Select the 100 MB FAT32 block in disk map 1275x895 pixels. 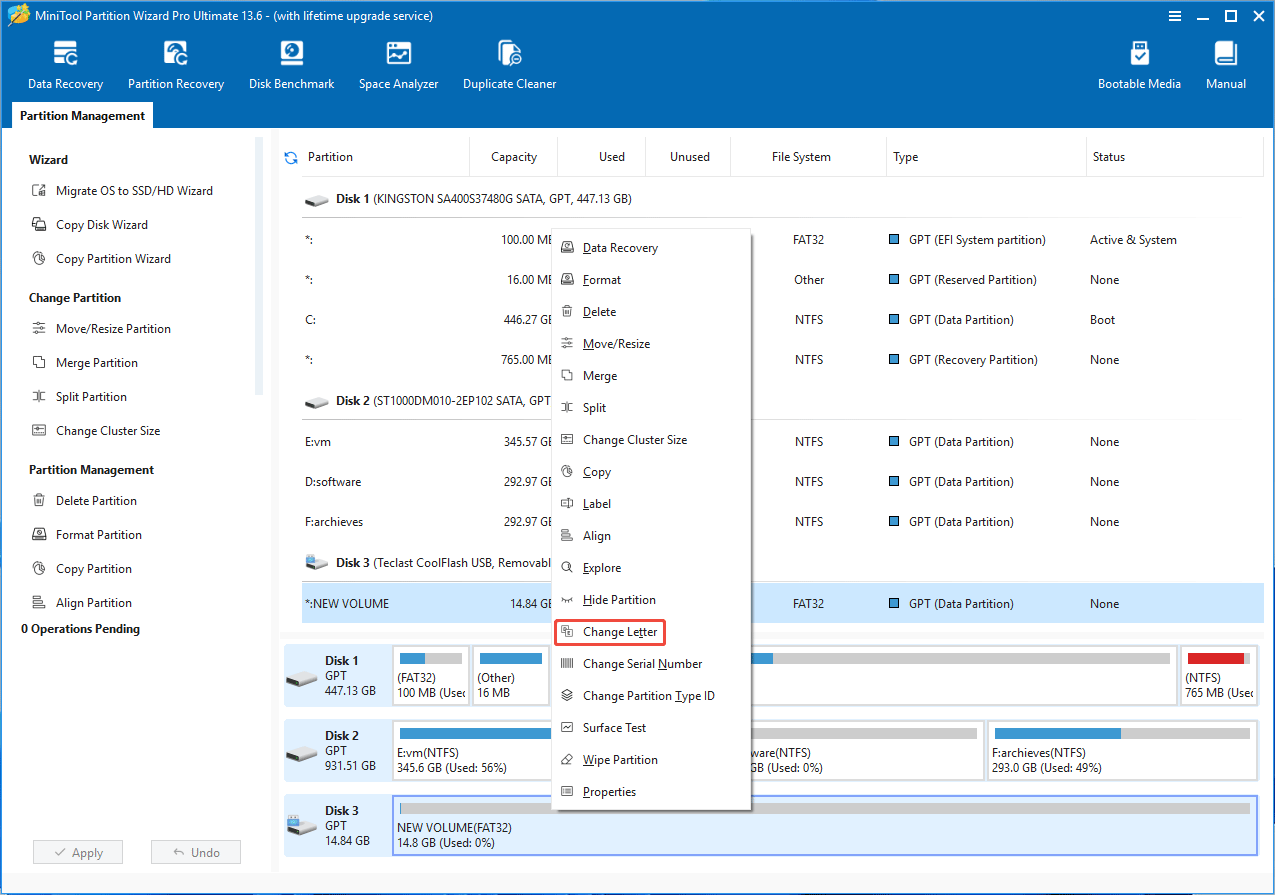pos(431,675)
